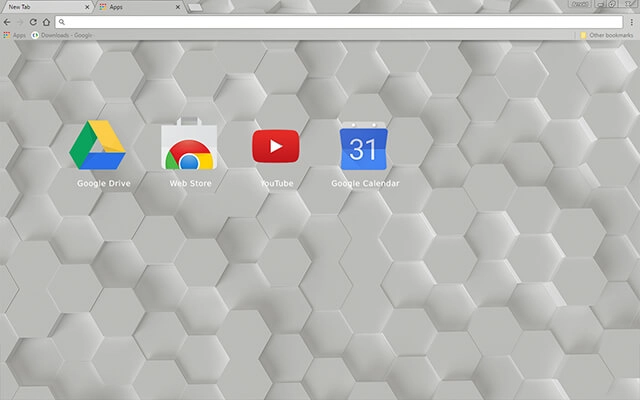
Task: Open the Chrome Web Store app icon
Action: coord(189,143)
